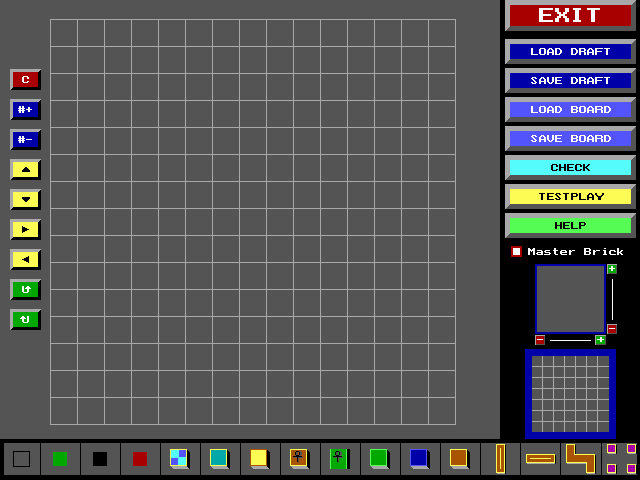The image size is (640, 480).
Task: Click the Master Brick preview box
Action: pyautogui.click(x=570, y=299)
